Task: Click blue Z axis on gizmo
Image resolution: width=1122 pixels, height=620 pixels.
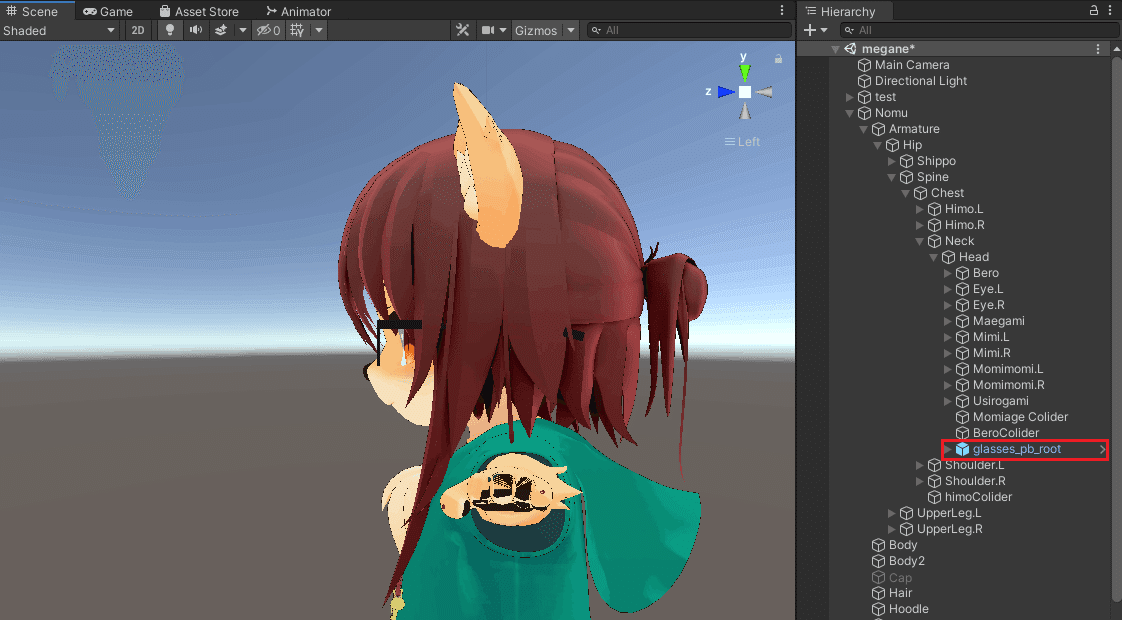Action: 726,92
